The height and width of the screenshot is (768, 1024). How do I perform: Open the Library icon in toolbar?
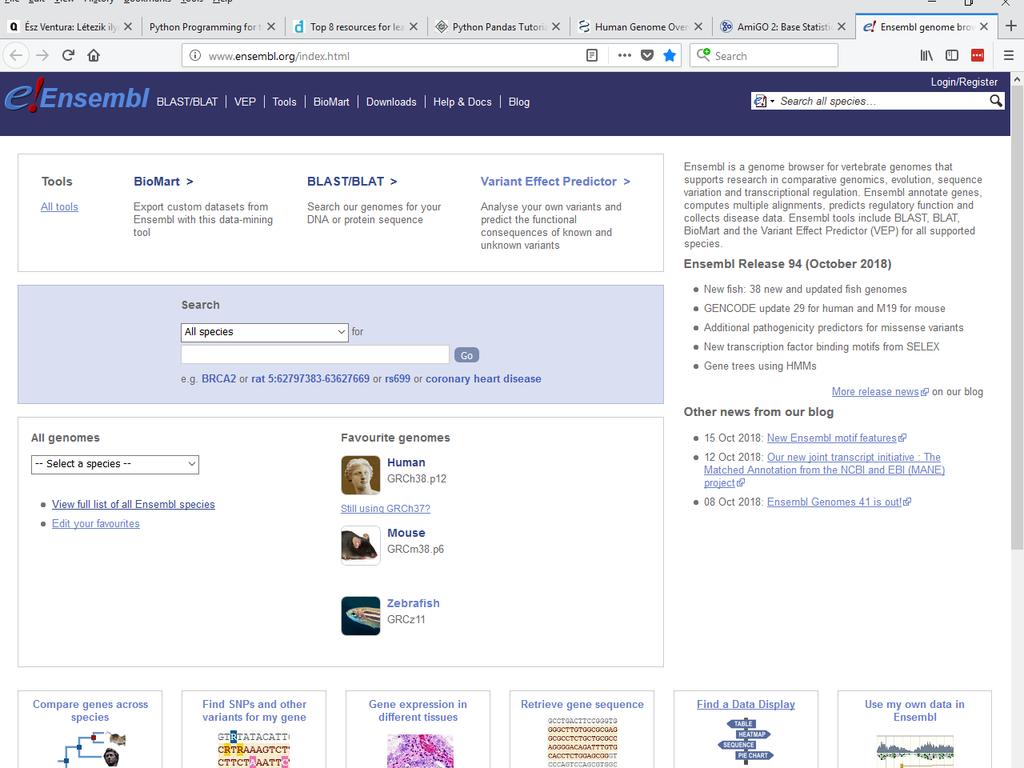pos(926,56)
